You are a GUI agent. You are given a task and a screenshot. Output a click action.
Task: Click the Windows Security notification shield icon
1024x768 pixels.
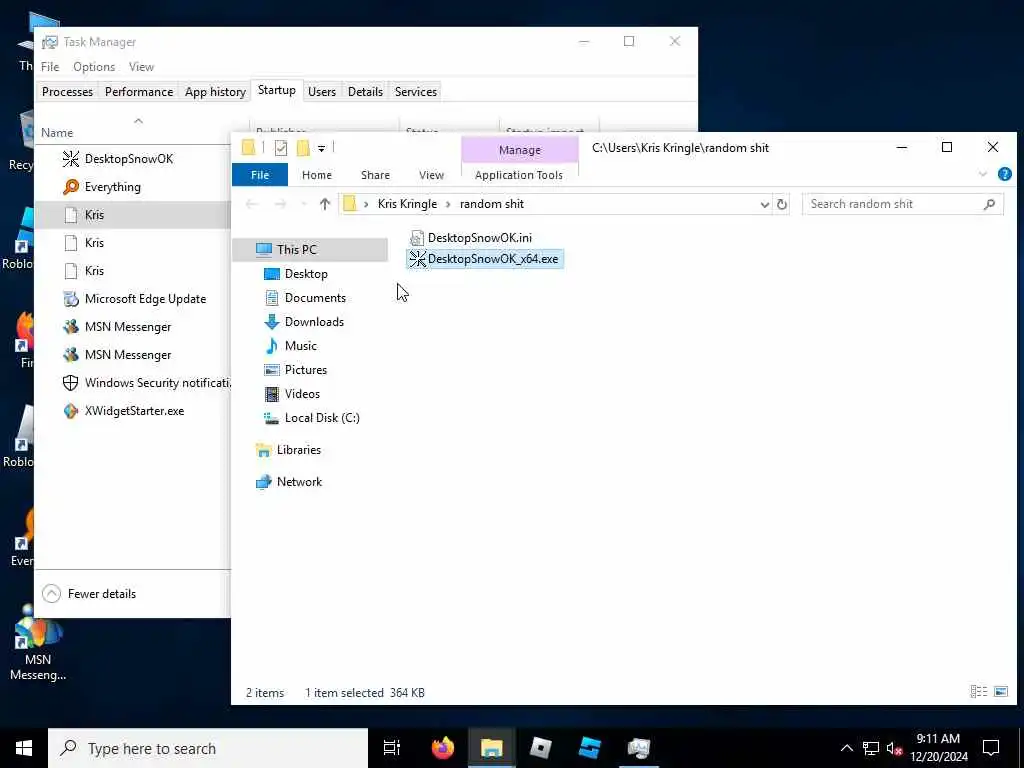point(71,383)
